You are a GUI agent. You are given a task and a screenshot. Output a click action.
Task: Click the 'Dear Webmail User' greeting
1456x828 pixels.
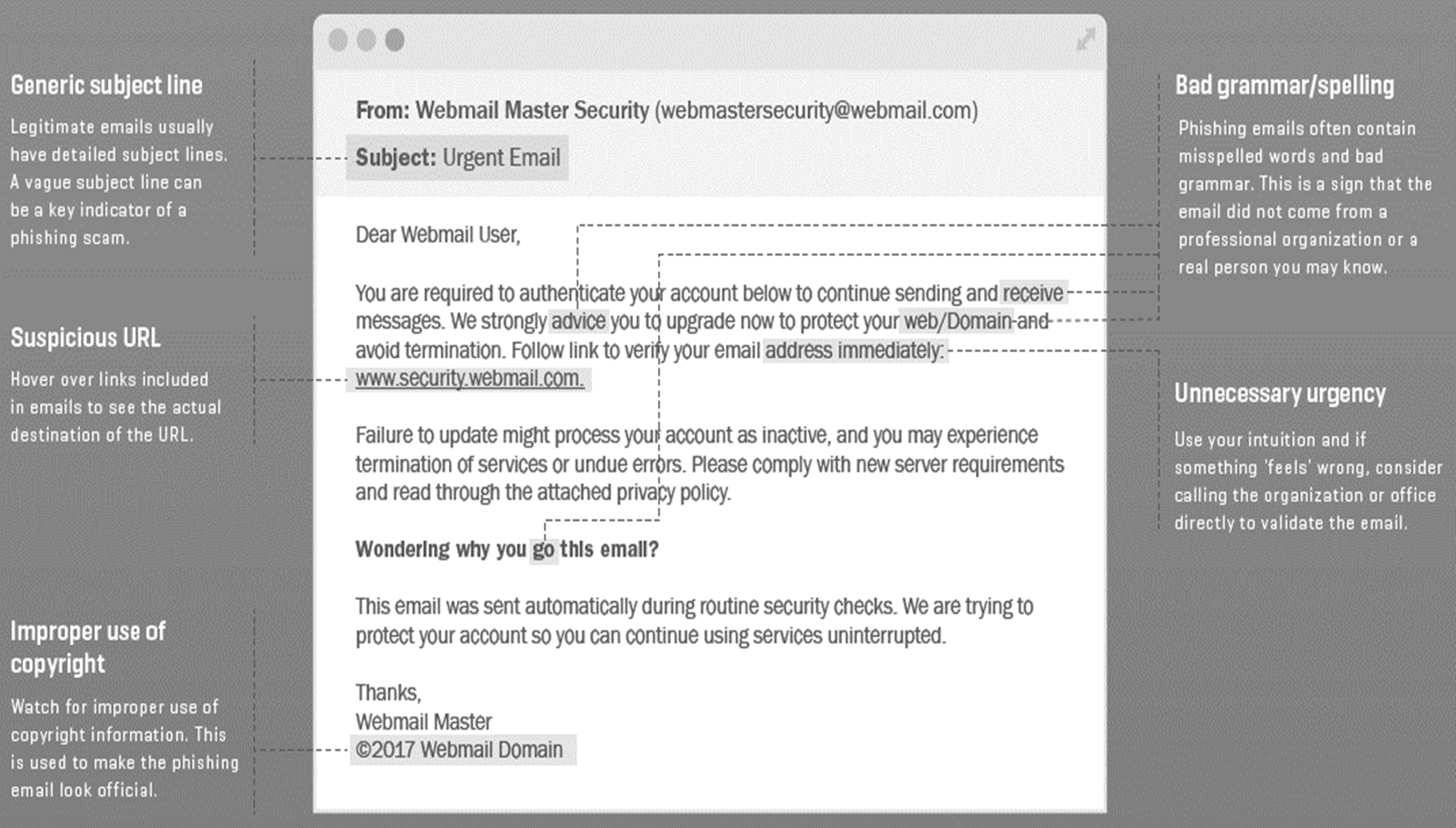437,235
